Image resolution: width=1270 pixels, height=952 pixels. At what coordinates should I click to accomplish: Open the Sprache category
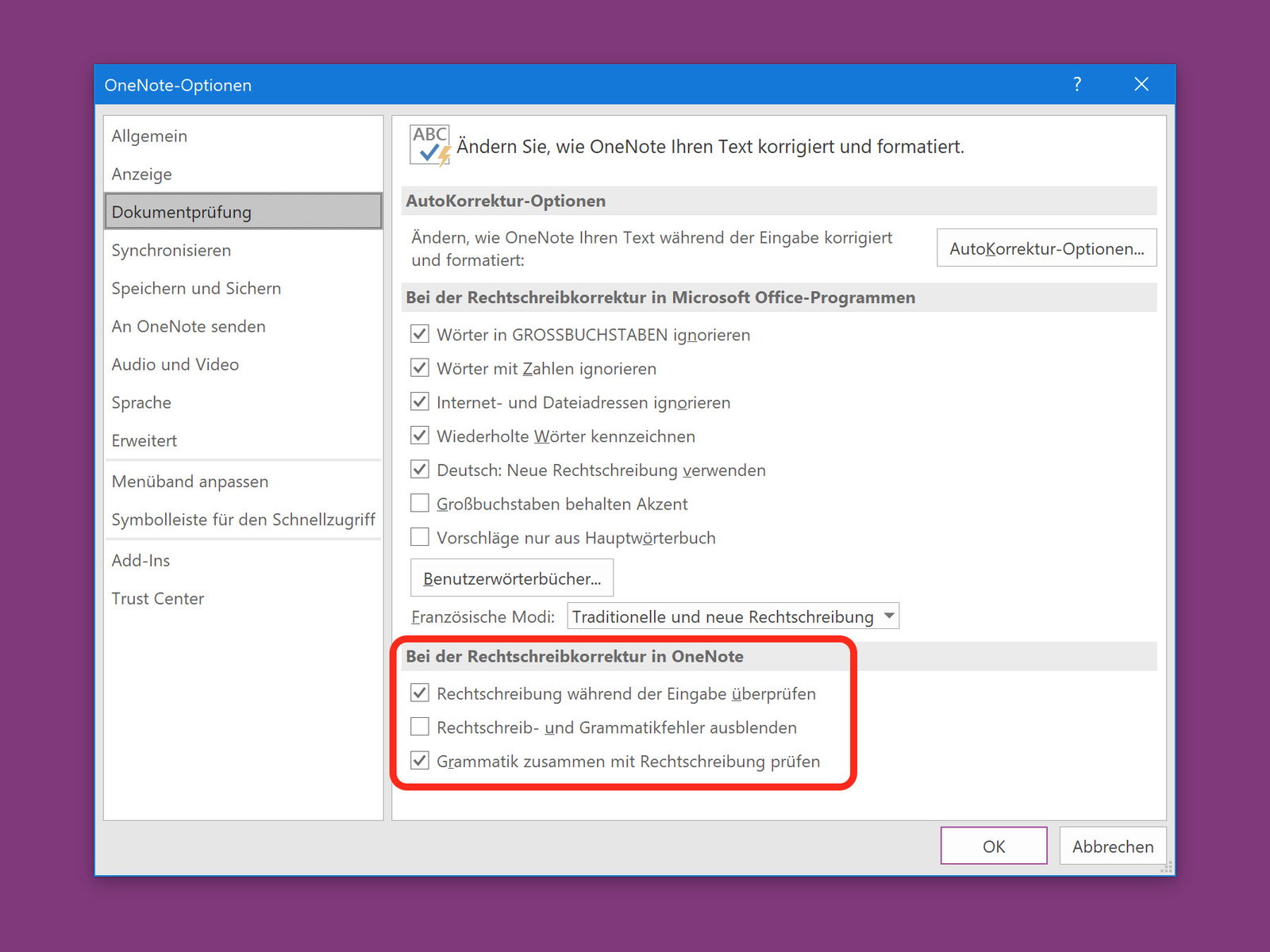(243, 402)
